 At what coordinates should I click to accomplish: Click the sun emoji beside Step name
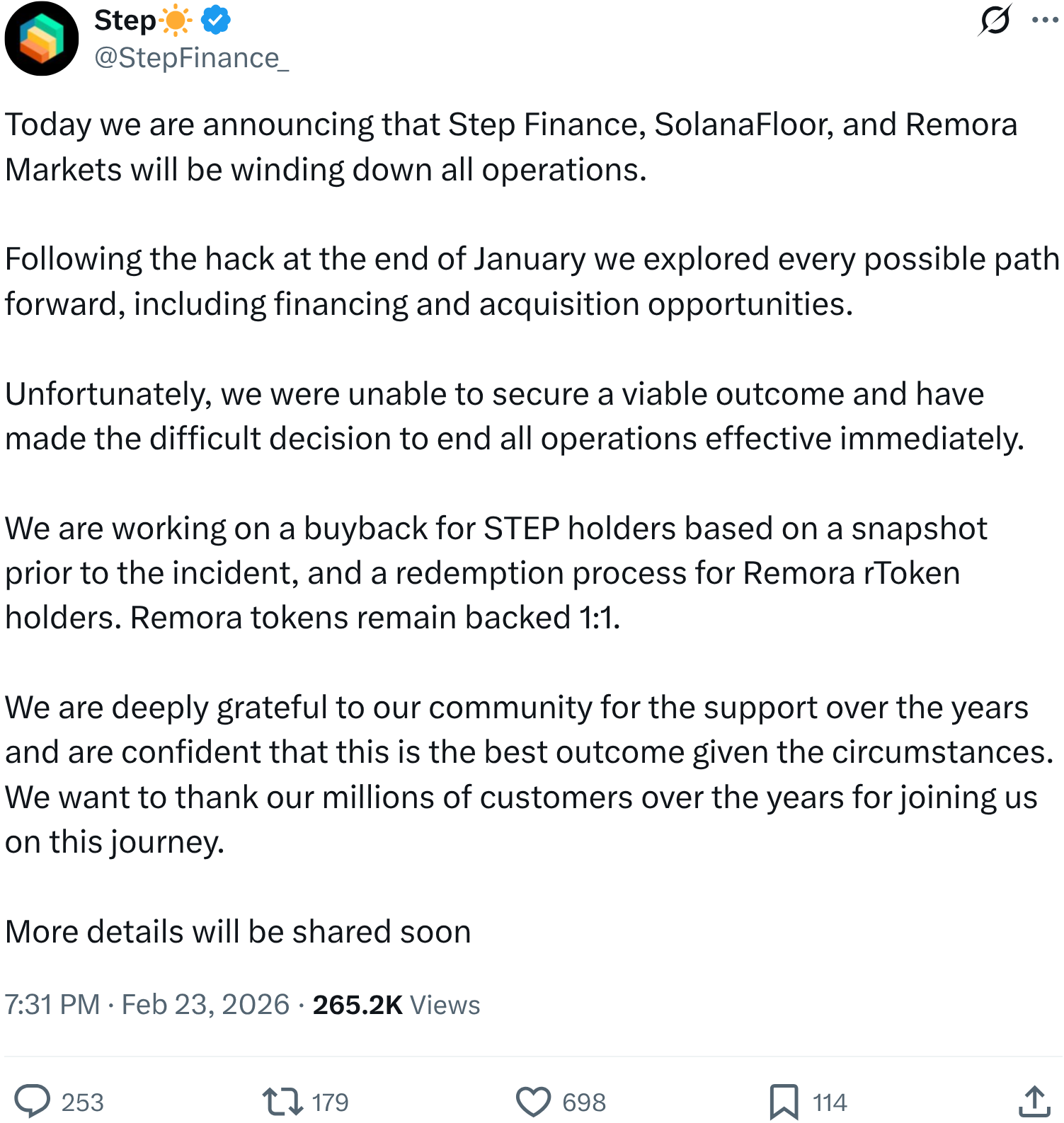point(176,21)
